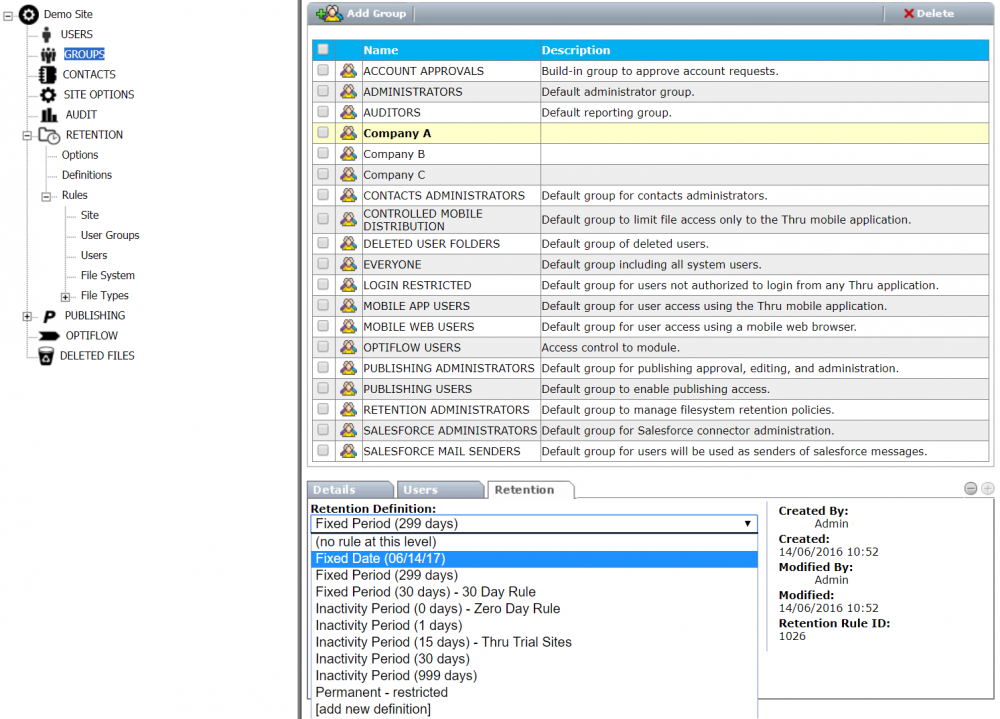Check the box for ACCOUNT APPROVALS group
Image resolution: width=1000 pixels, height=719 pixels.
pos(323,71)
